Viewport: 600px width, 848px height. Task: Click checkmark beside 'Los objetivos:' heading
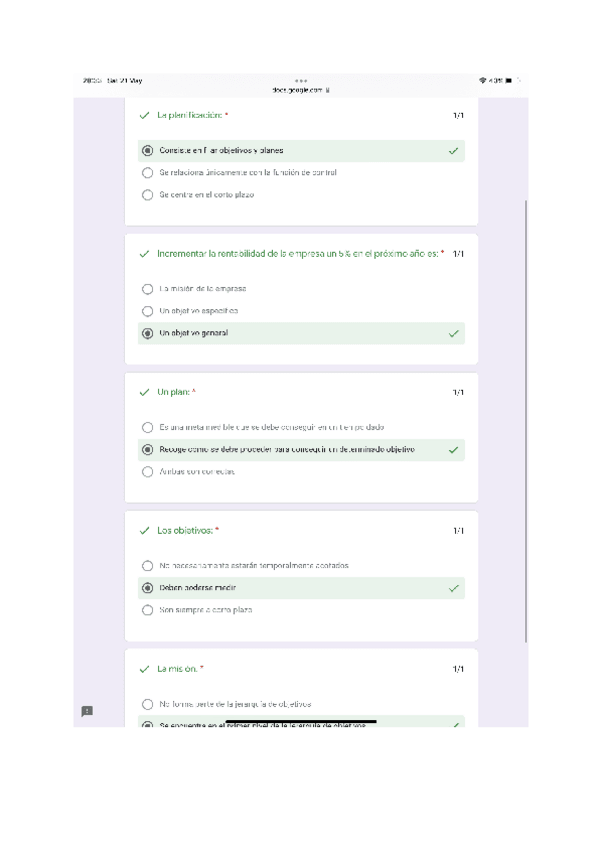click(145, 530)
